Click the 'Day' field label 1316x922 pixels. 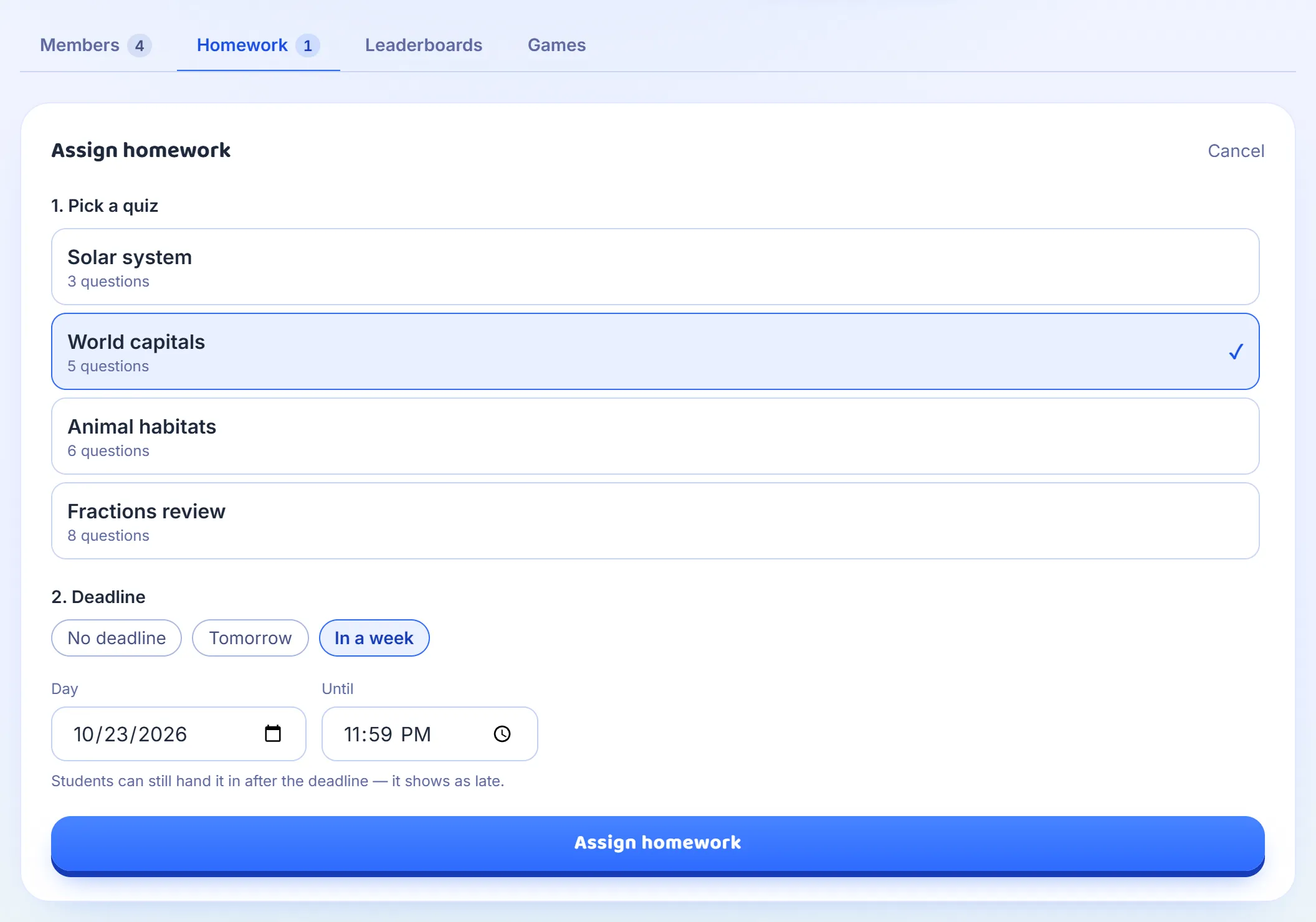click(x=65, y=689)
